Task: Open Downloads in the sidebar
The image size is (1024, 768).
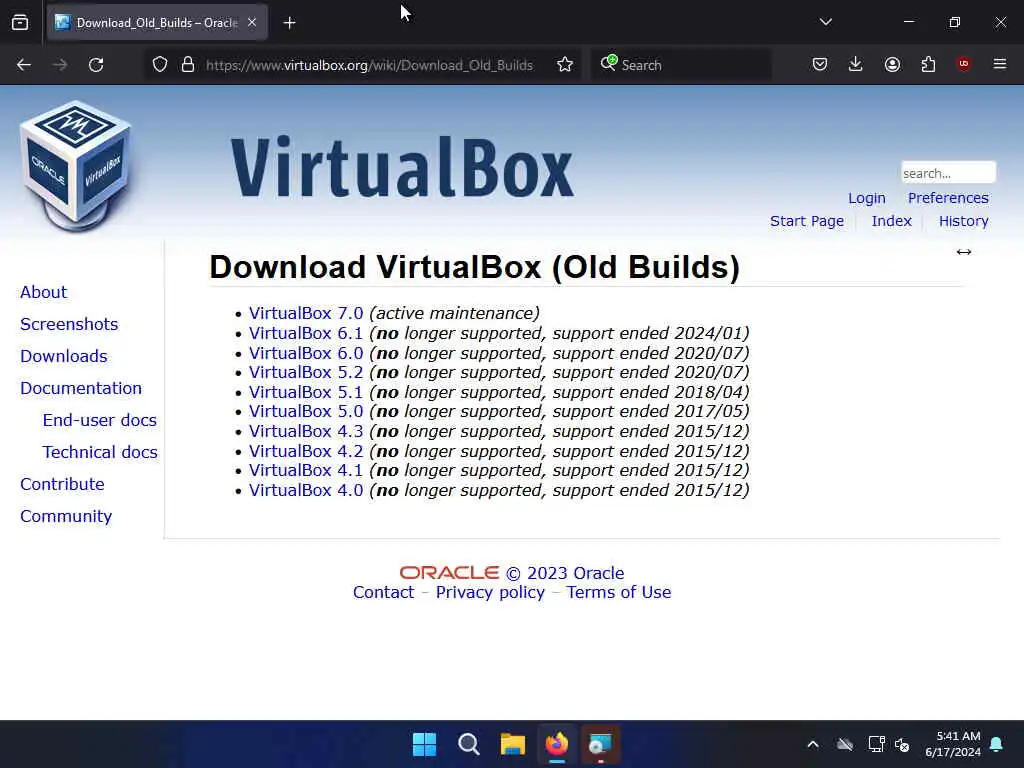Action: click(x=63, y=356)
